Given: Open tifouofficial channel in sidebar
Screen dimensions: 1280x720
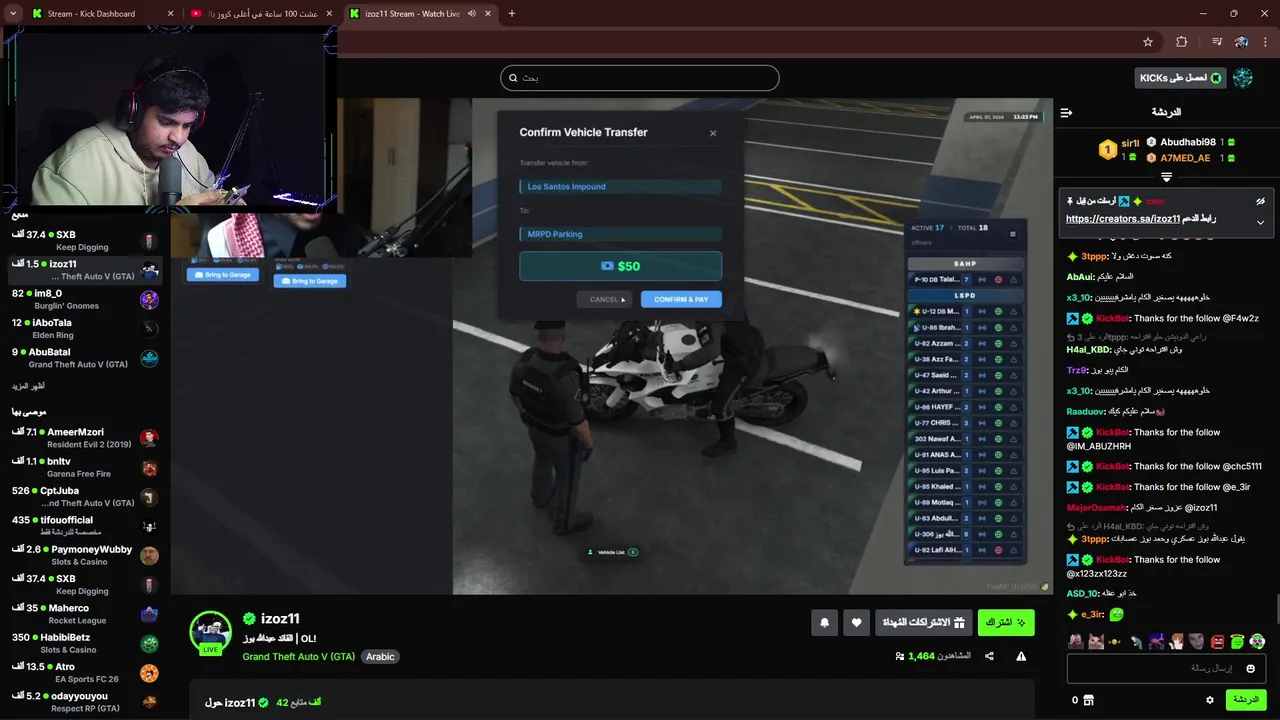Looking at the screenshot, I should [x=85, y=526].
